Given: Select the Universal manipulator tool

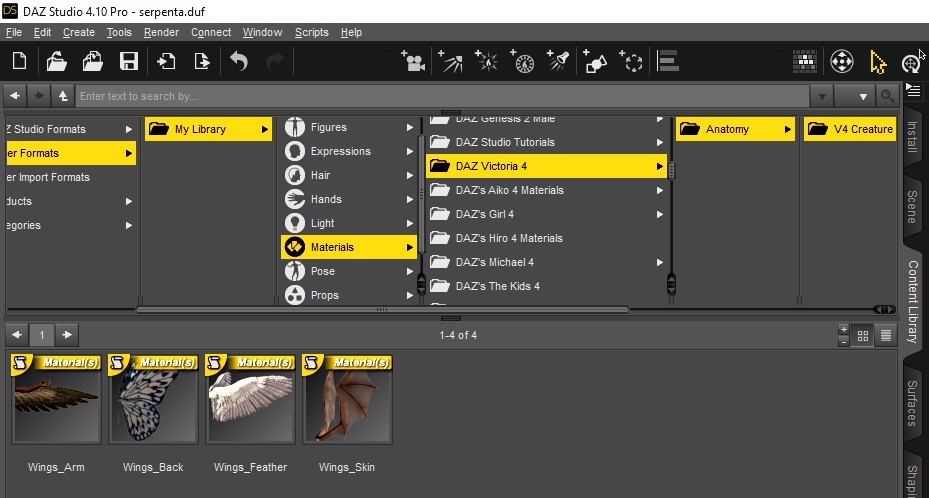Looking at the screenshot, I should (841, 61).
